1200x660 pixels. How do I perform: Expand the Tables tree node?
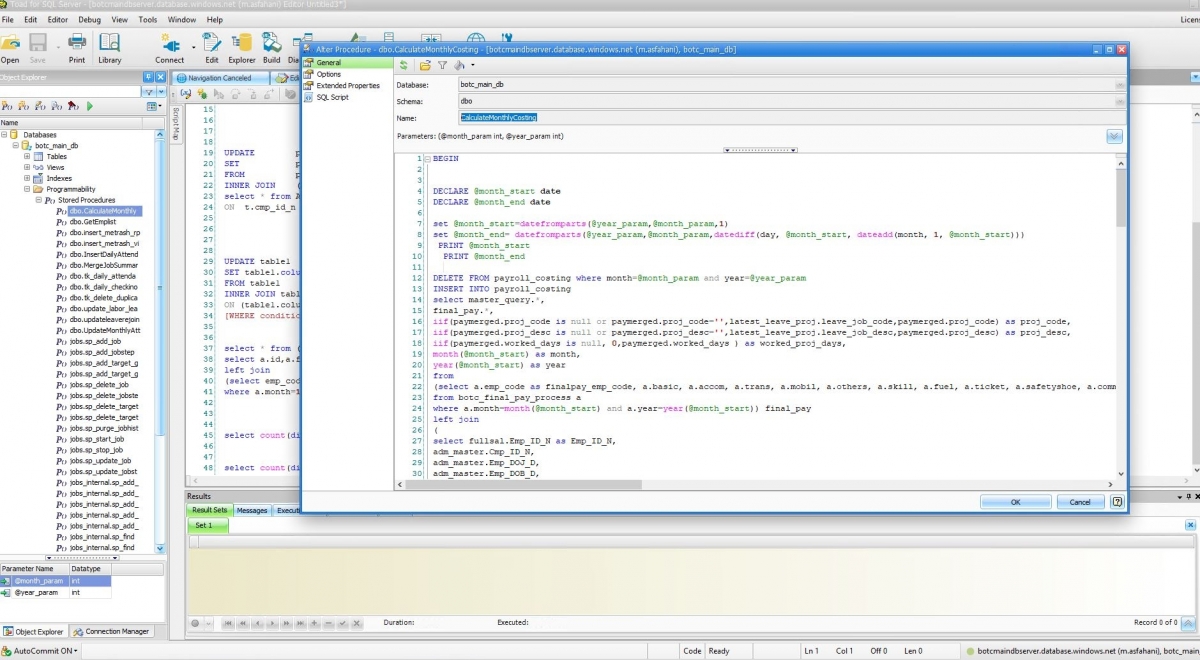(x=27, y=156)
